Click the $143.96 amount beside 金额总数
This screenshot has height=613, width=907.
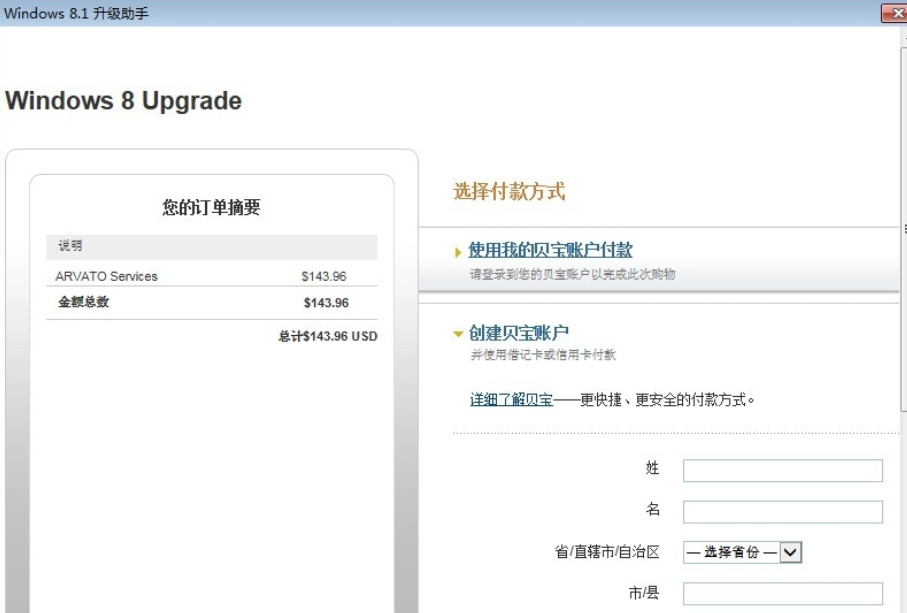[326, 302]
